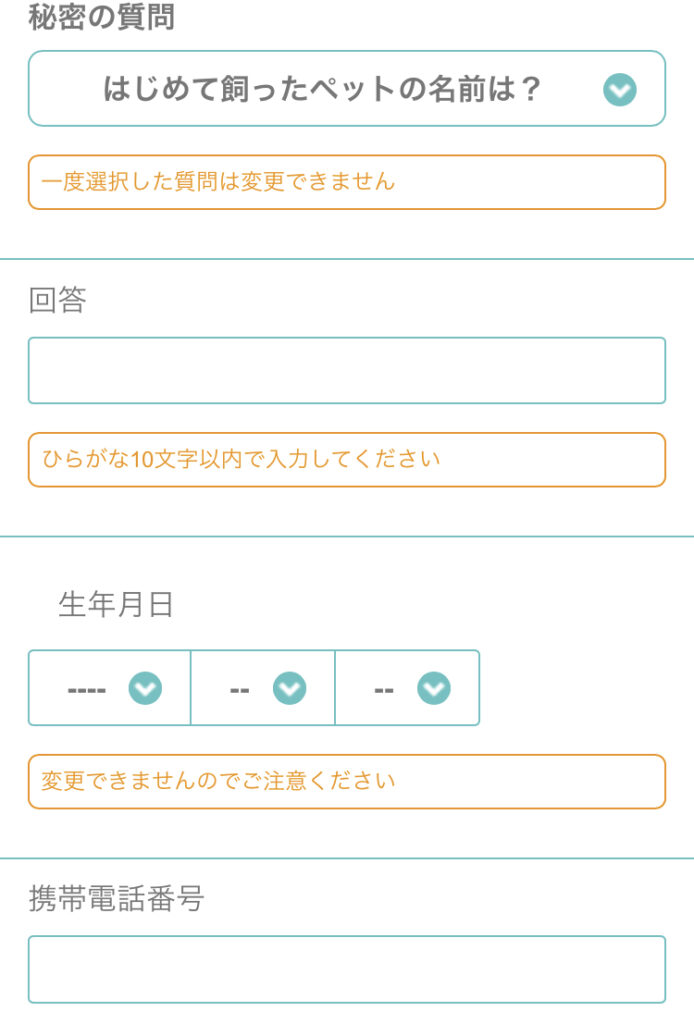Focus the 回答 answer text field
The height and width of the screenshot is (1024, 694).
347,370
